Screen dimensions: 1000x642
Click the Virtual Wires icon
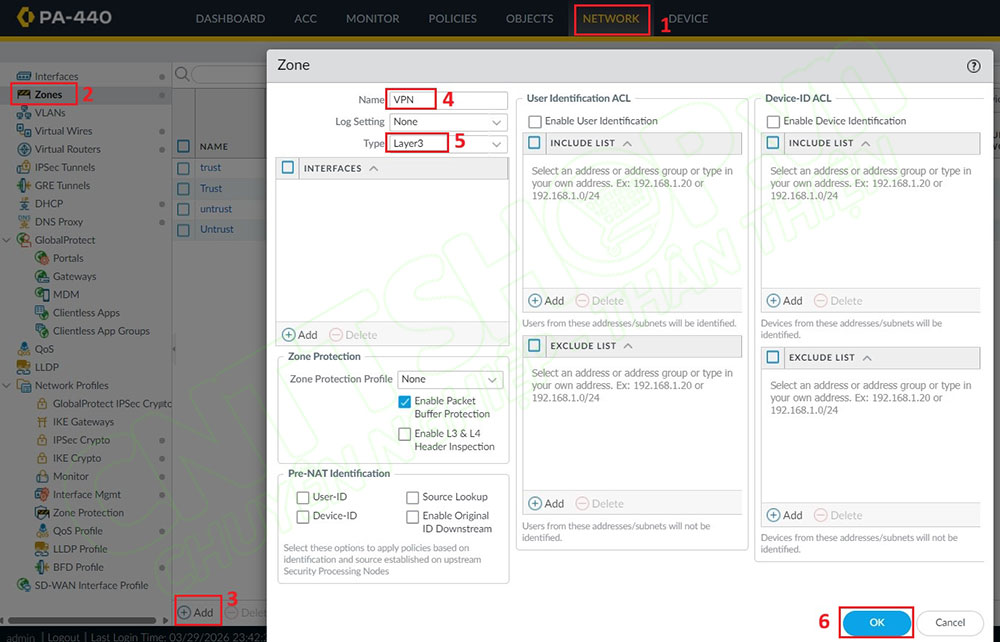click(24, 131)
